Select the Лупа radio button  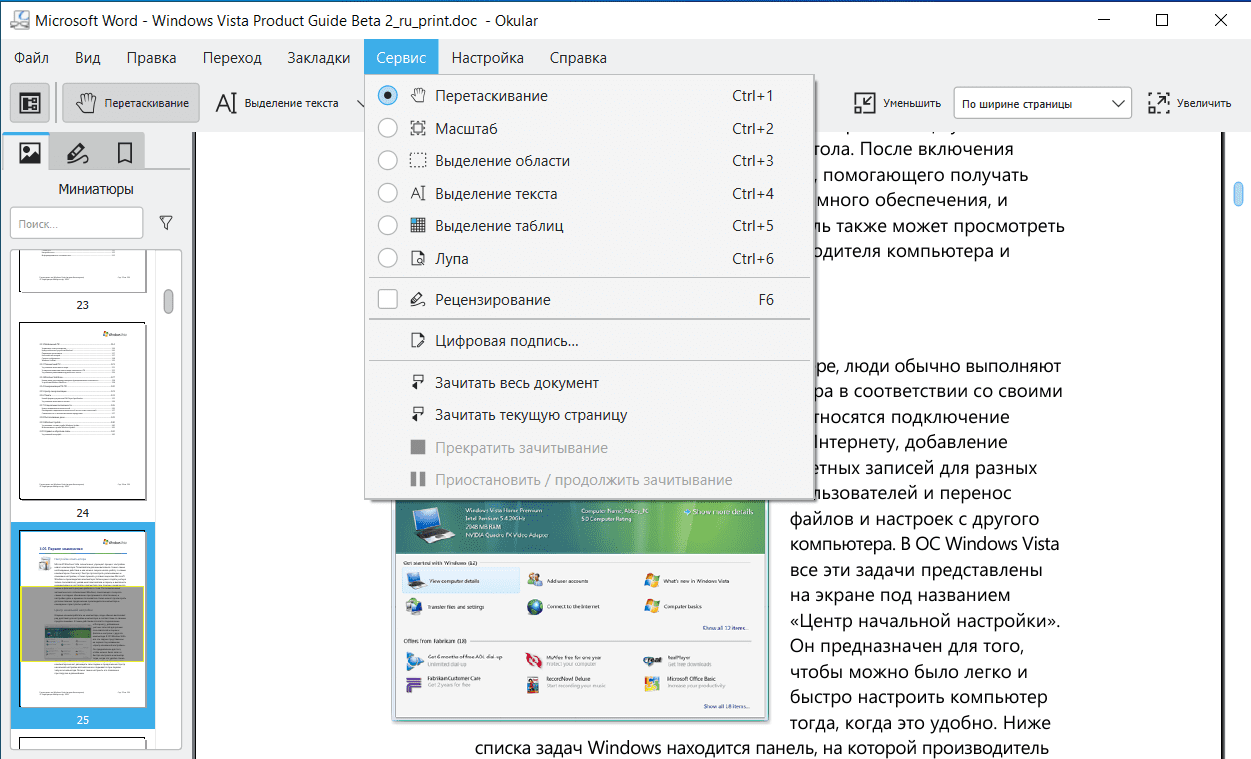(x=388, y=259)
